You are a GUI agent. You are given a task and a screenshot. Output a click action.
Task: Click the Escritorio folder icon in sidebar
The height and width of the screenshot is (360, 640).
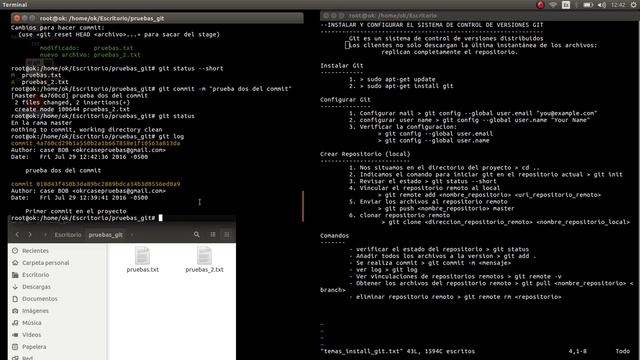[x=15, y=275]
